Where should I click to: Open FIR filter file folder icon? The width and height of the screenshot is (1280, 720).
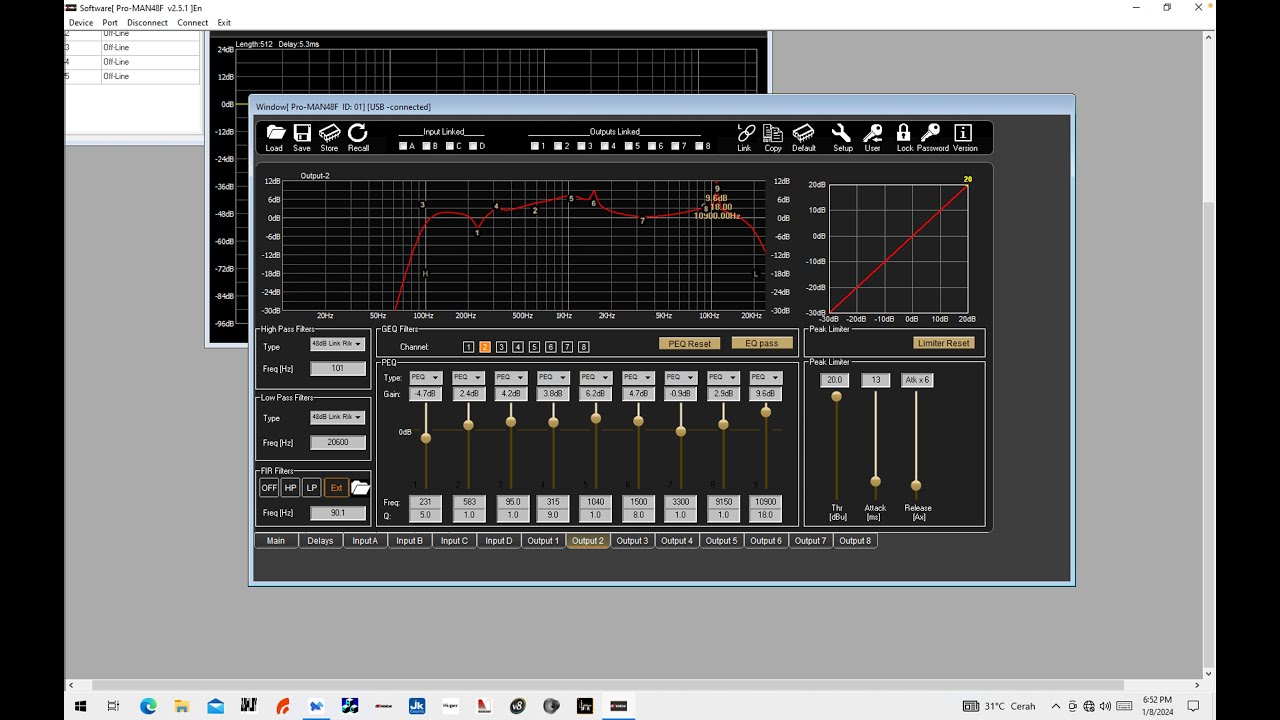pyautogui.click(x=360, y=488)
